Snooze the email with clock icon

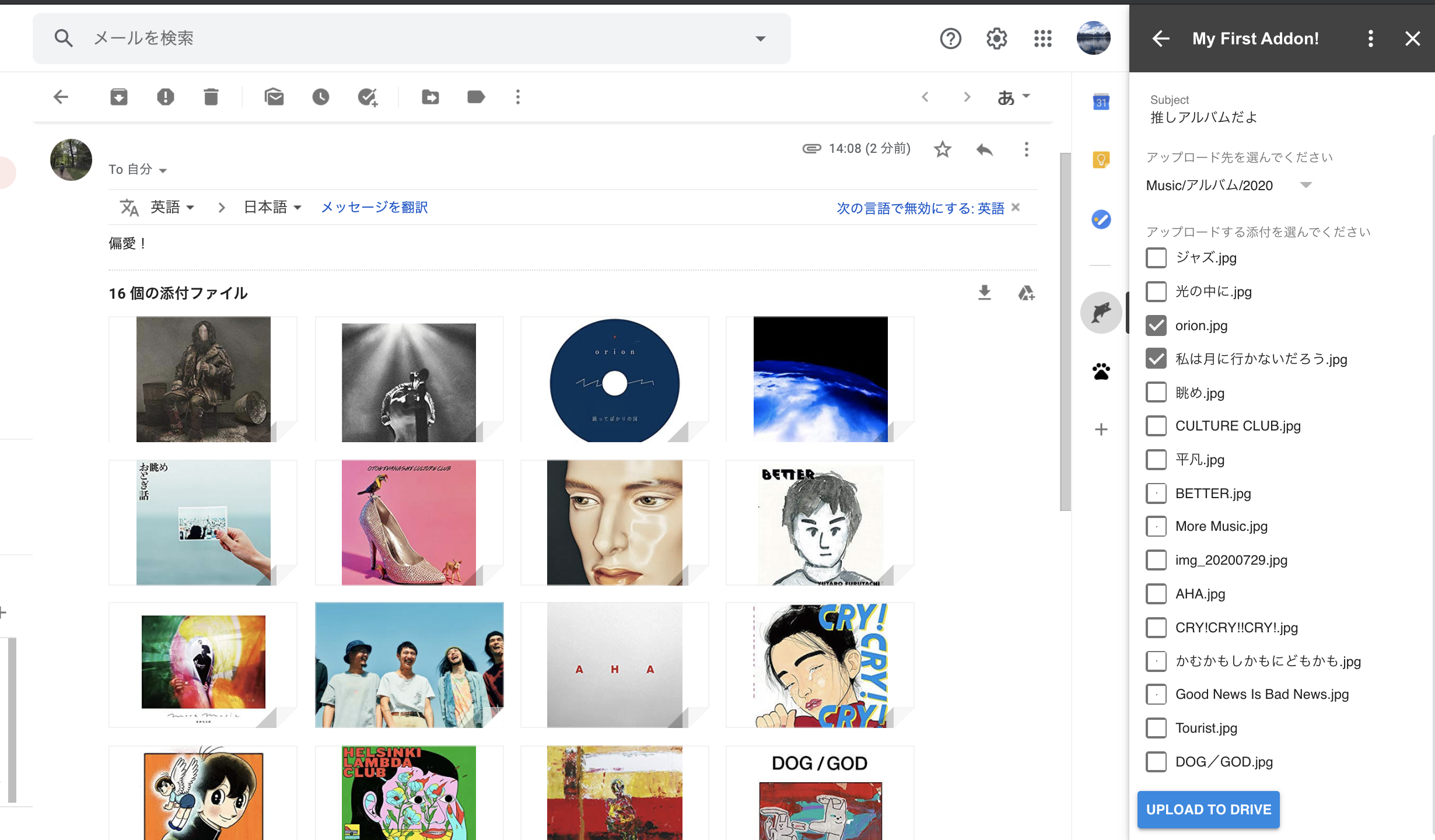(x=321, y=97)
